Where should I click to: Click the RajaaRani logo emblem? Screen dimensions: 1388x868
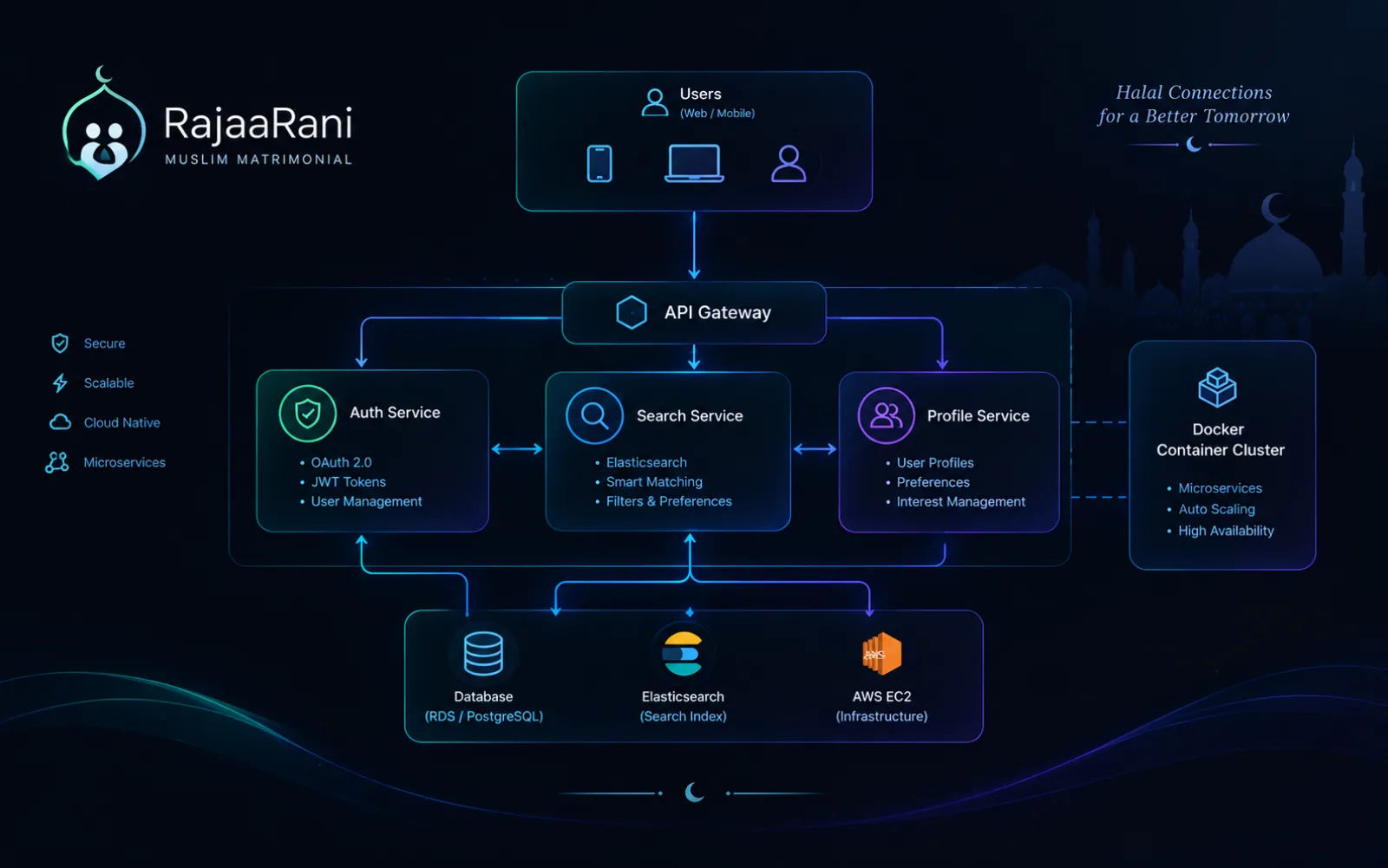[103, 124]
